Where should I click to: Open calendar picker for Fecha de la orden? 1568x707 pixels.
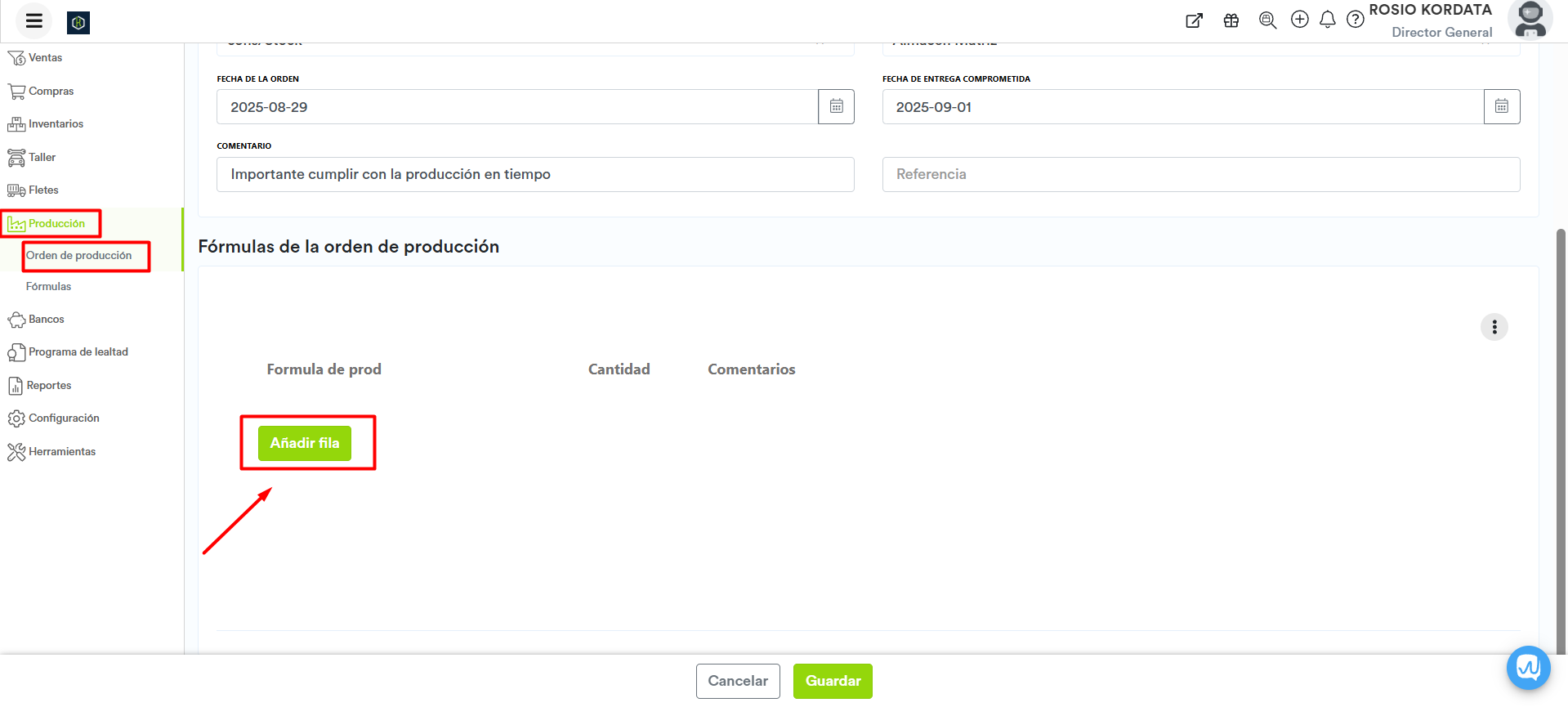(x=836, y=107)
